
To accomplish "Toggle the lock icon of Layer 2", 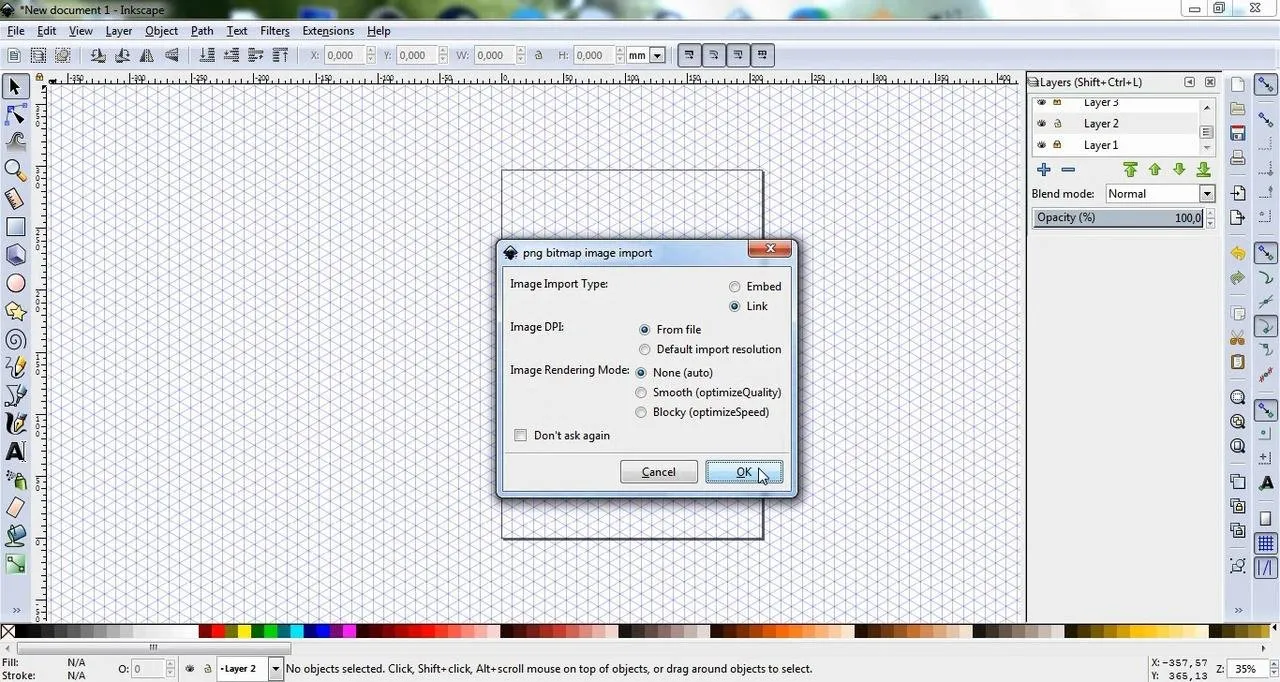I will [x=1057, y=124].
